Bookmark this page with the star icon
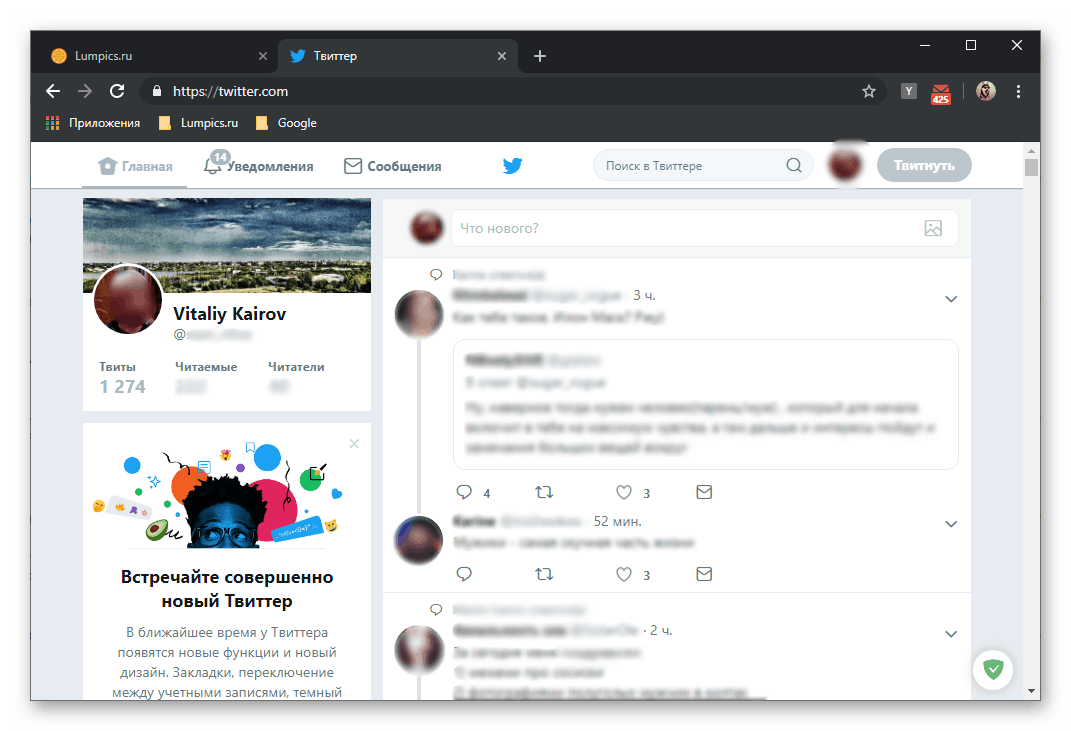 [868, 92]
